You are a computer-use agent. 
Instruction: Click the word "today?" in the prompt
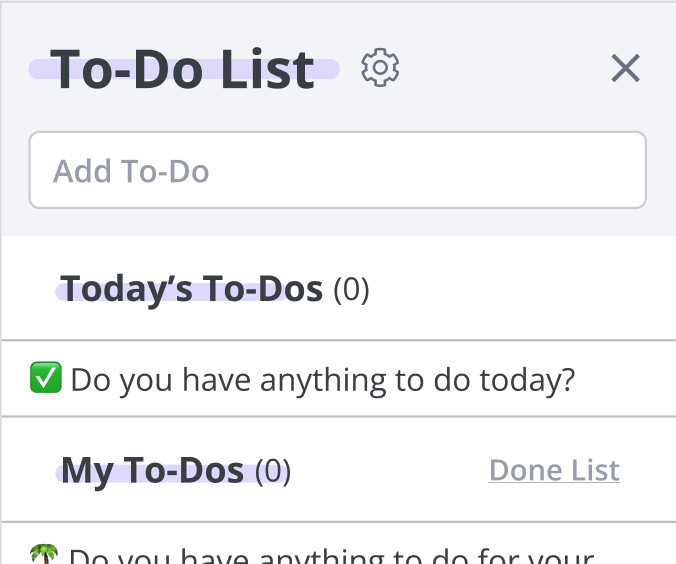coord(527,380)
